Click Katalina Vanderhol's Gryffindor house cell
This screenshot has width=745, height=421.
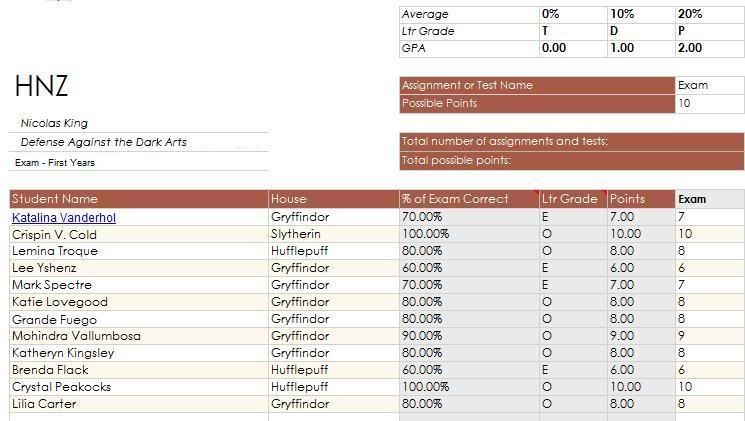334,217
